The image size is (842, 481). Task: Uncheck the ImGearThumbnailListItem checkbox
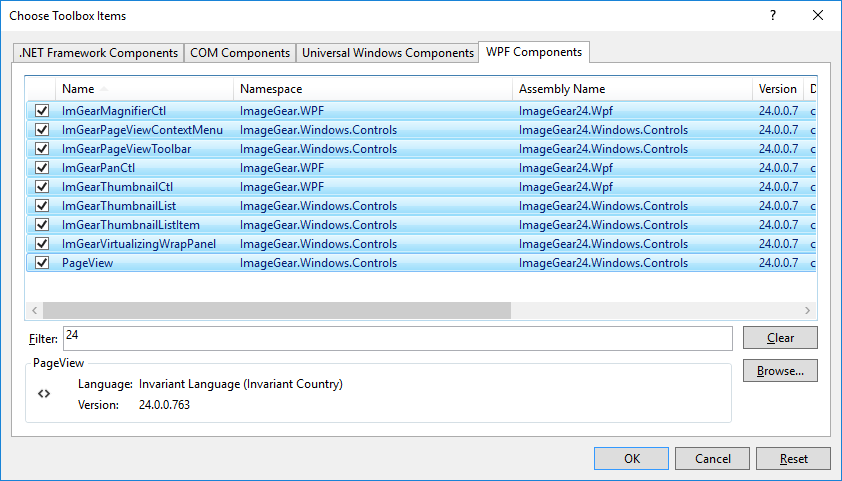pyautogui.click(x=42, y=224)
